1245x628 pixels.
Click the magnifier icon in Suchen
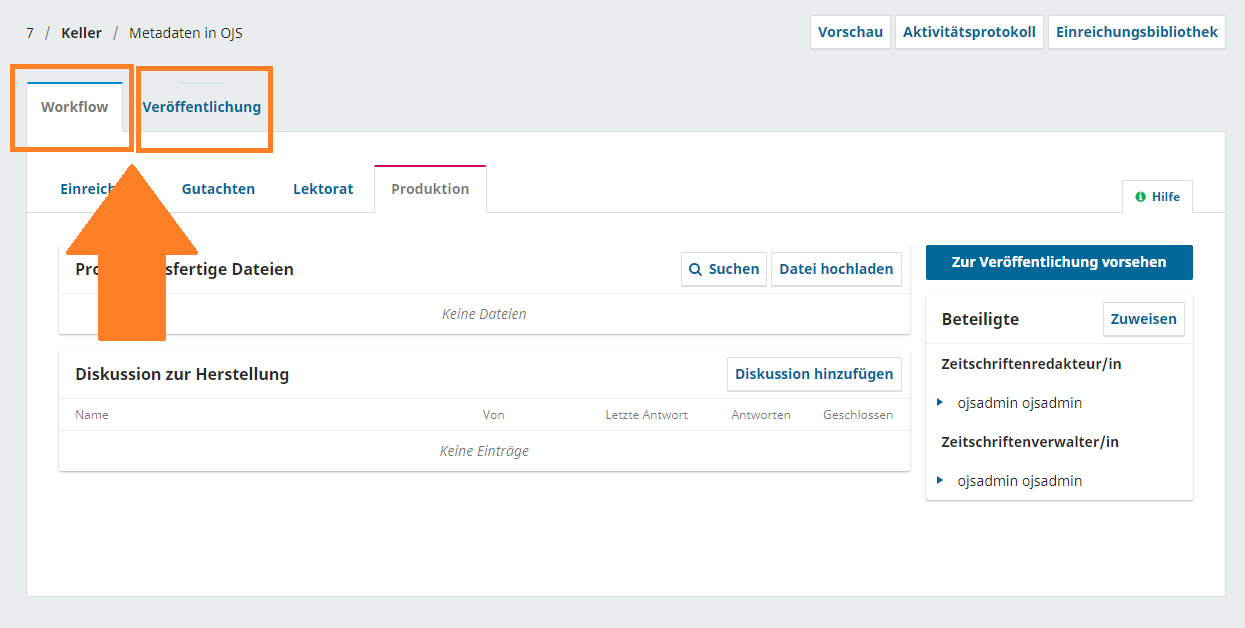(x=695, y=269)
